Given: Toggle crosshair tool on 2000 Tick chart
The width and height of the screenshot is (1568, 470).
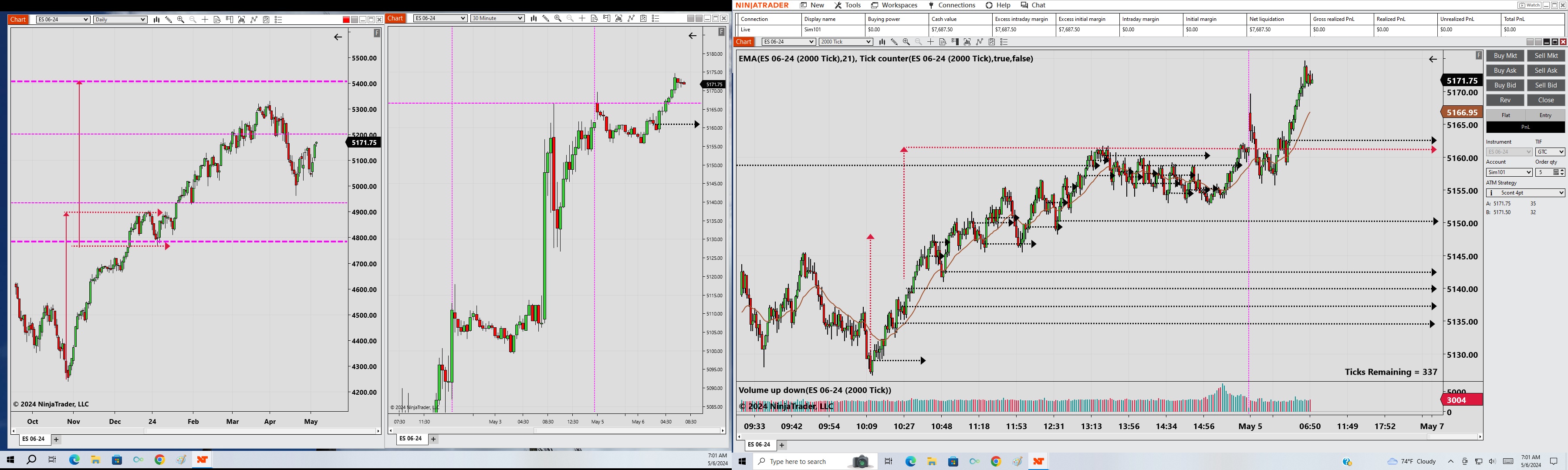Looking at the screenshot, I should (x=931, y=42).
